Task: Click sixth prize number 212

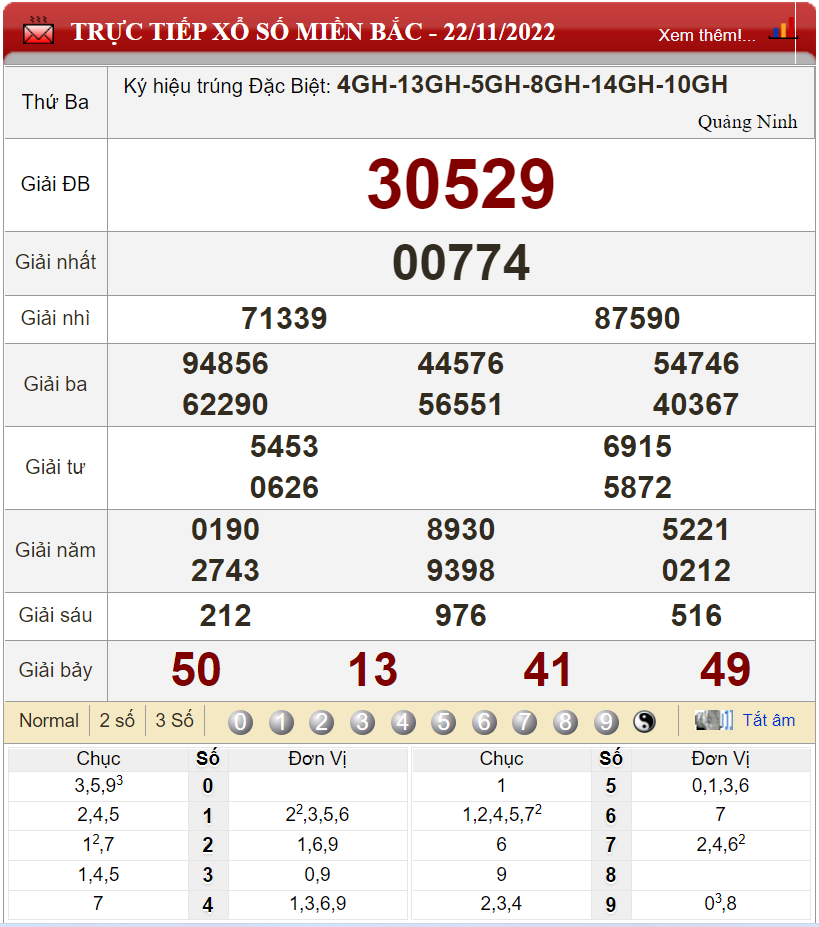Action: (x=225, y=616)
